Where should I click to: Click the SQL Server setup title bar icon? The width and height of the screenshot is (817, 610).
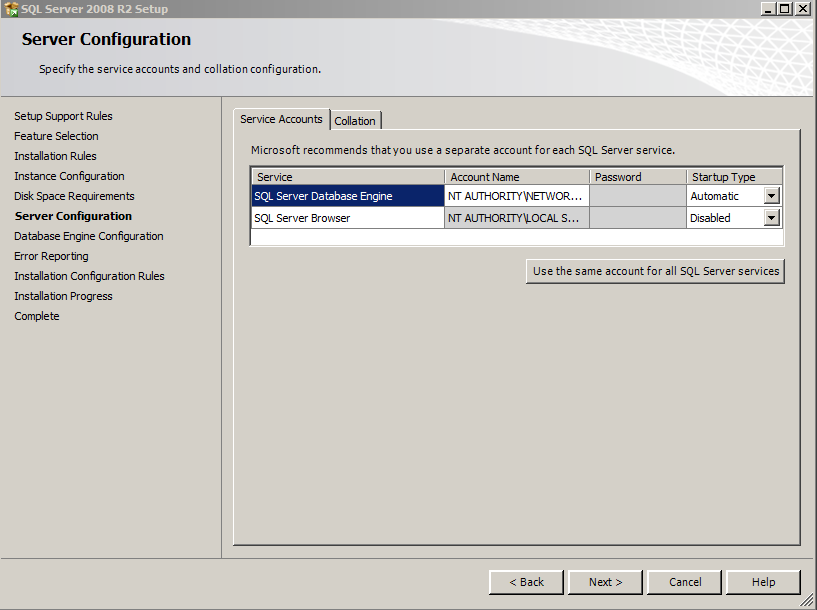[x=10, y=9]
